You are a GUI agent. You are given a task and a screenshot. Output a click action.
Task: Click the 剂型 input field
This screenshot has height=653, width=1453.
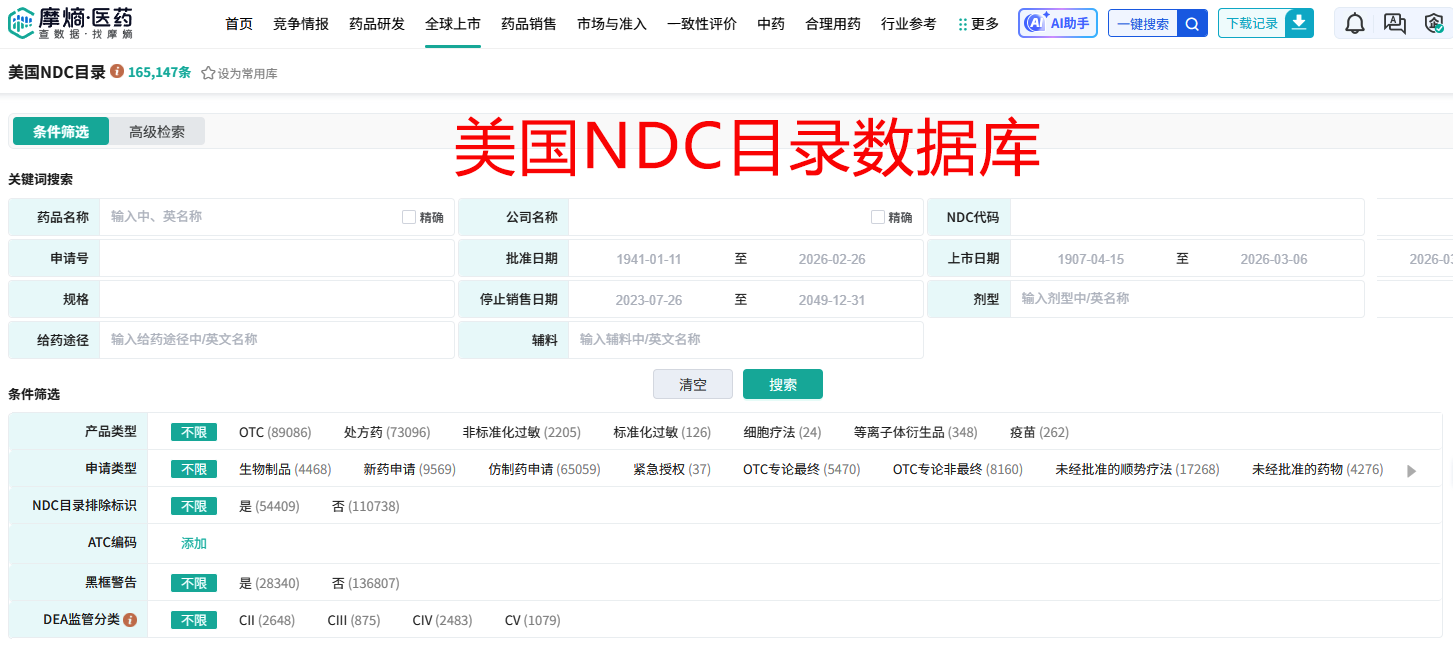pyautogui.click(x=1187, y=299)
